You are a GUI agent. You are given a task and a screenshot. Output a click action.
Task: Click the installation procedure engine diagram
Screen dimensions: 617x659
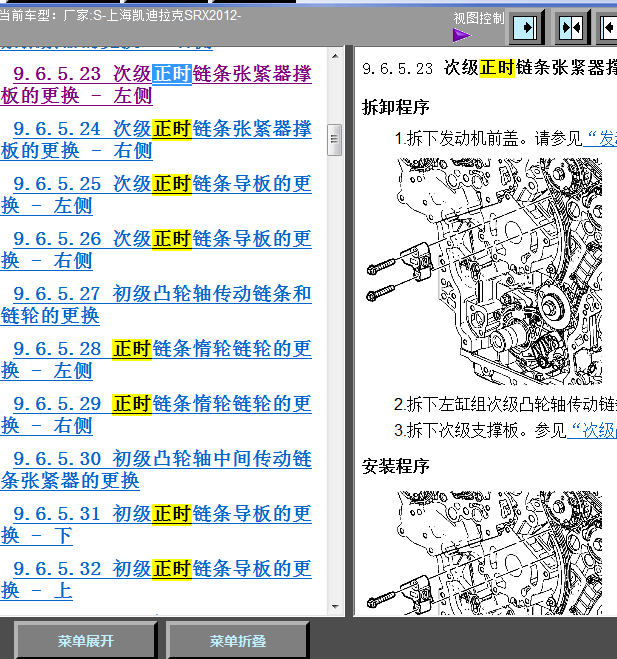point(484,553)
